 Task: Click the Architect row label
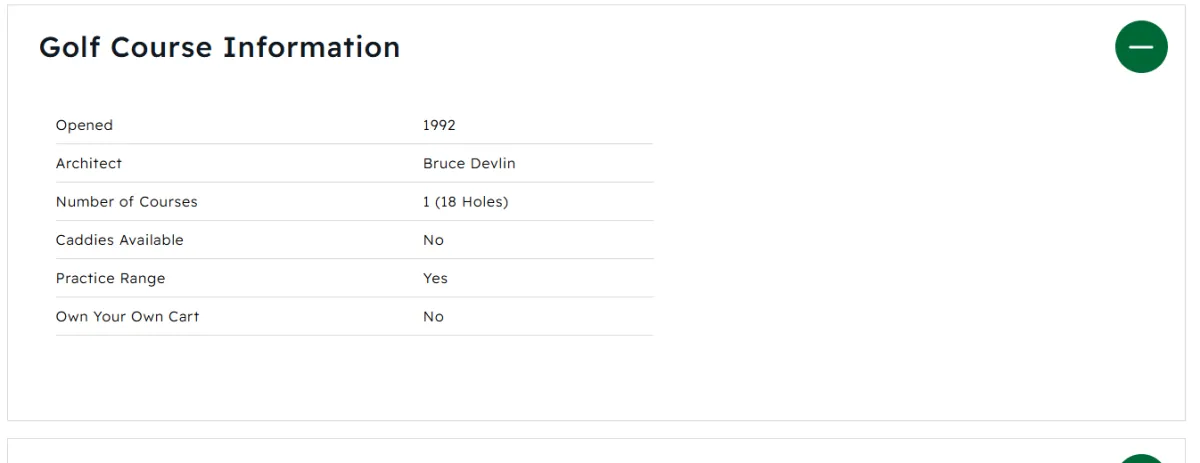tap(89, 163)
